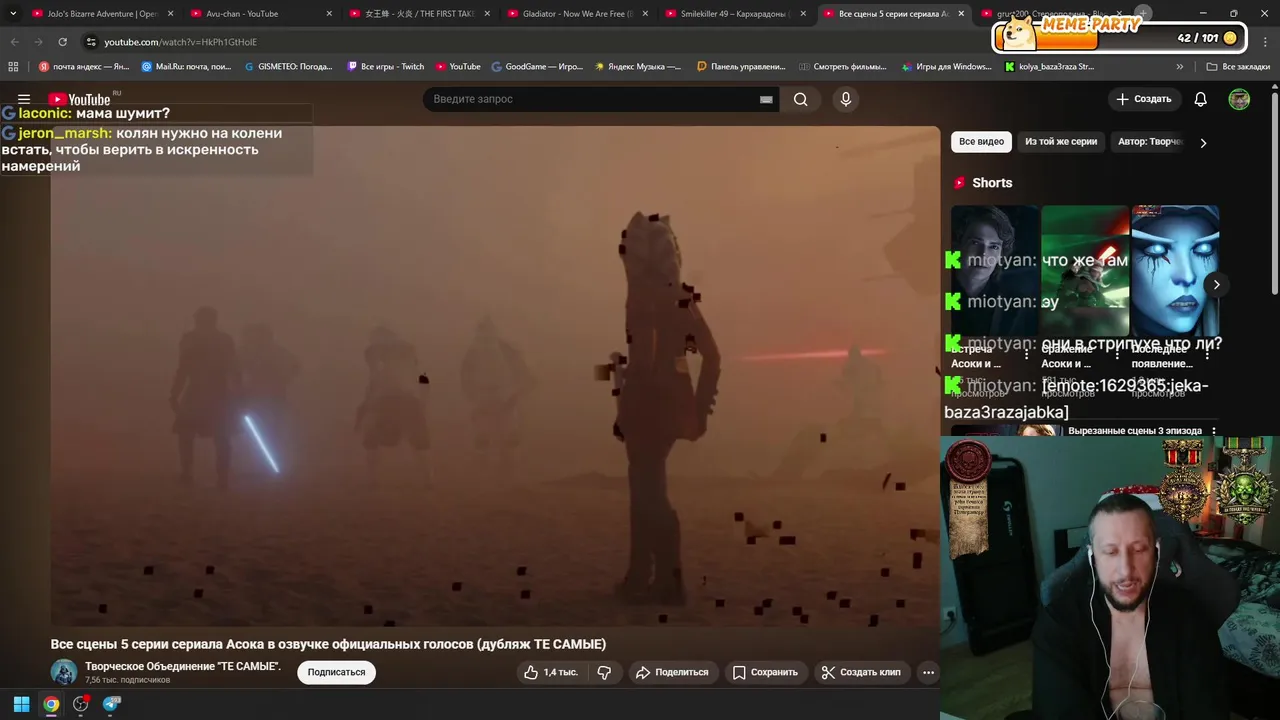Open the on-screen keyboard icon in search
The height and width of the screenshot is (720, 1280).
[766, 100]
